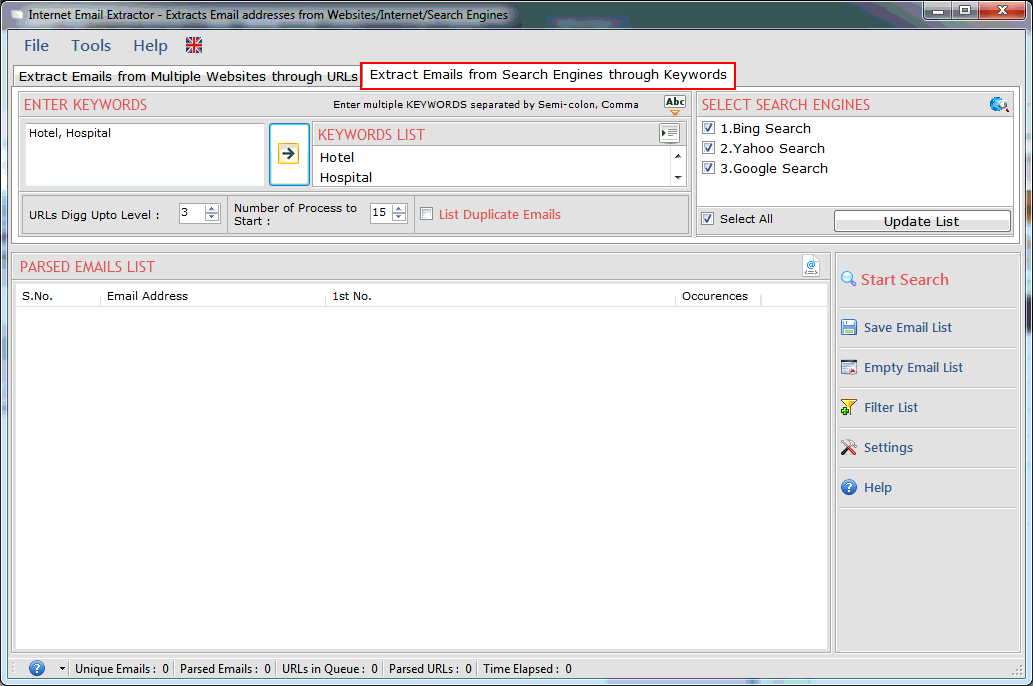This screenshot has width=1033, height=686.
Task: Increase Number of Process to Start
Action: coord(399,209)
